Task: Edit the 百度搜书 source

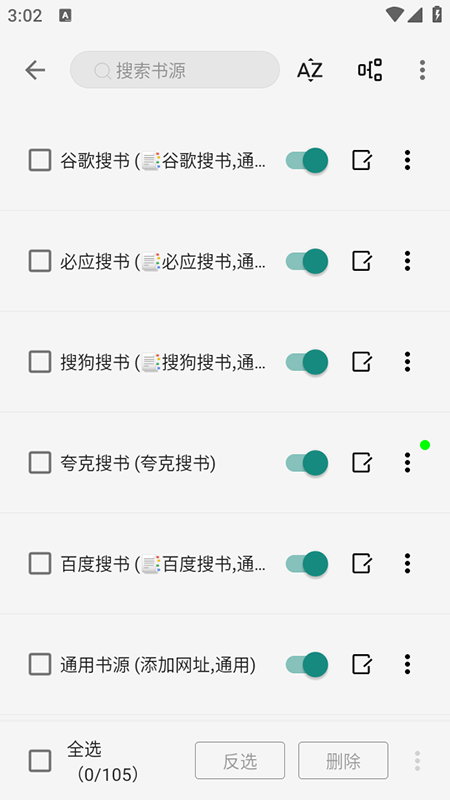Action: pos(362,563)
